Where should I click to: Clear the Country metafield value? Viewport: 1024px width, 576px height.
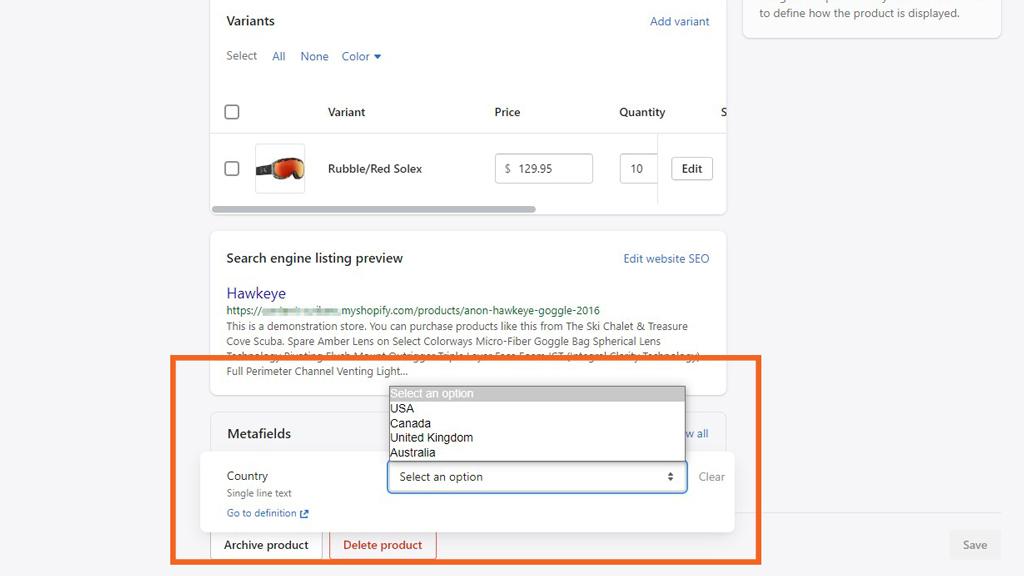(711, 477)
